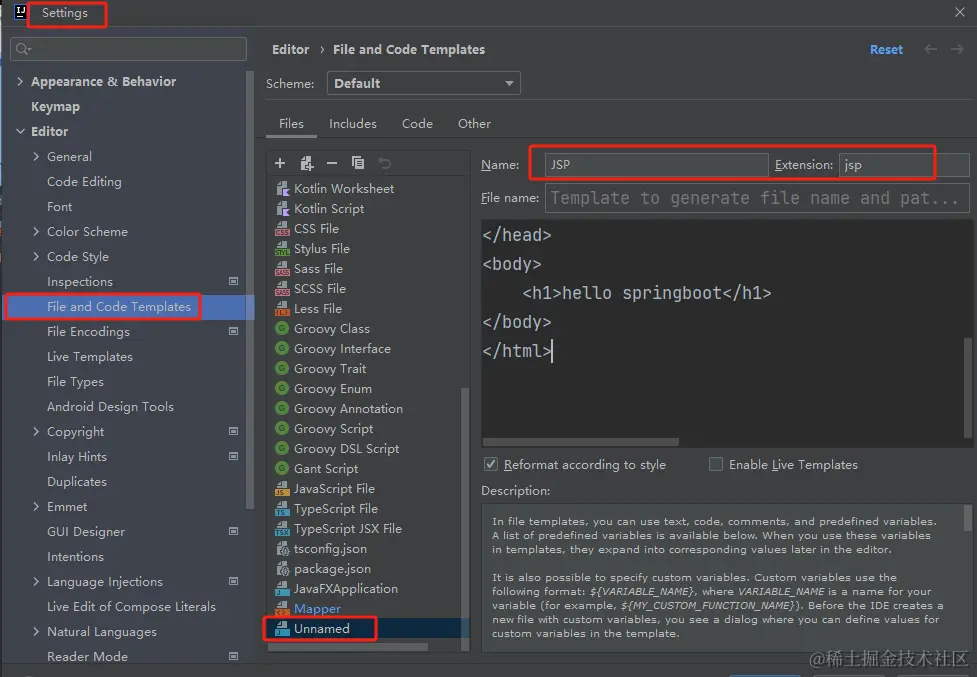Screen dimensions: 977x677
Task: Select the Kotlin Worksheet template icon
Action: 282,189
